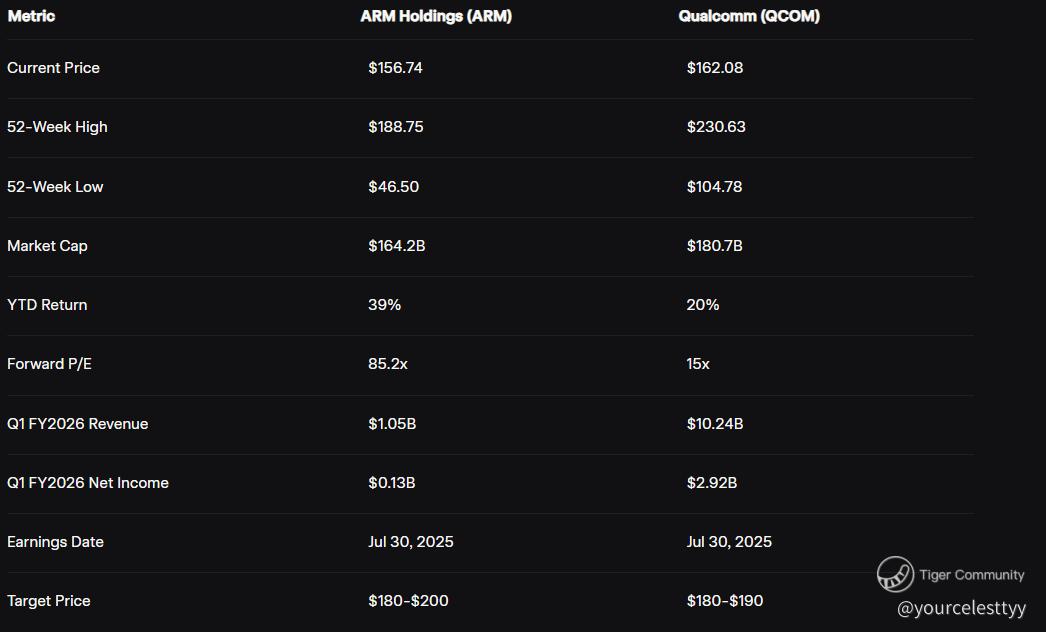Screen dimensions: 1046x632
Task: Click Qualcomm's 52-week high $230.63
Action: point(716,127)
